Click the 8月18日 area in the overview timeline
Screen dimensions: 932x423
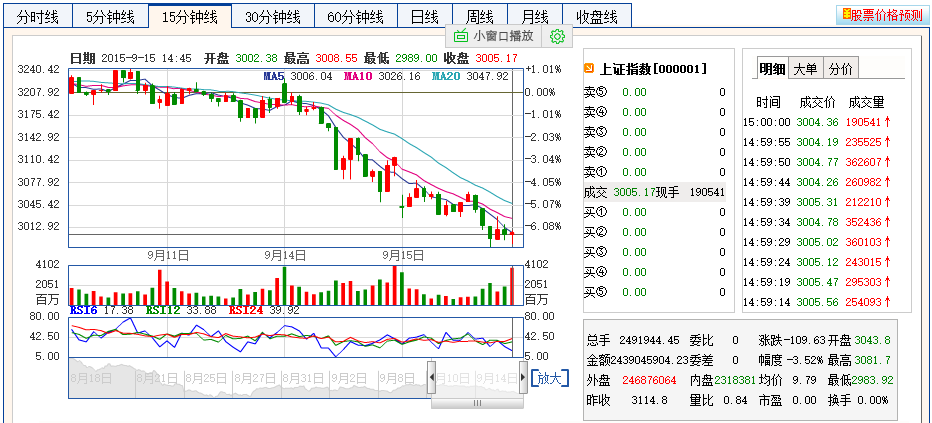tap(91, 377)
